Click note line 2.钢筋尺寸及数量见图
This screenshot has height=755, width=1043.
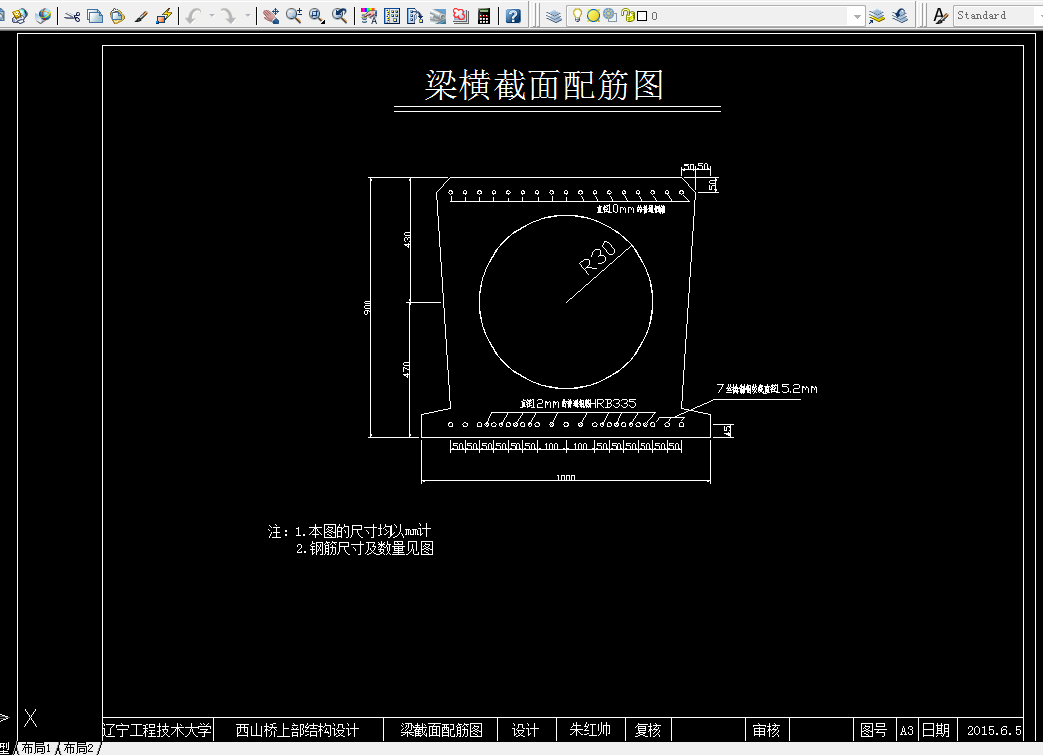click(365, 549)
